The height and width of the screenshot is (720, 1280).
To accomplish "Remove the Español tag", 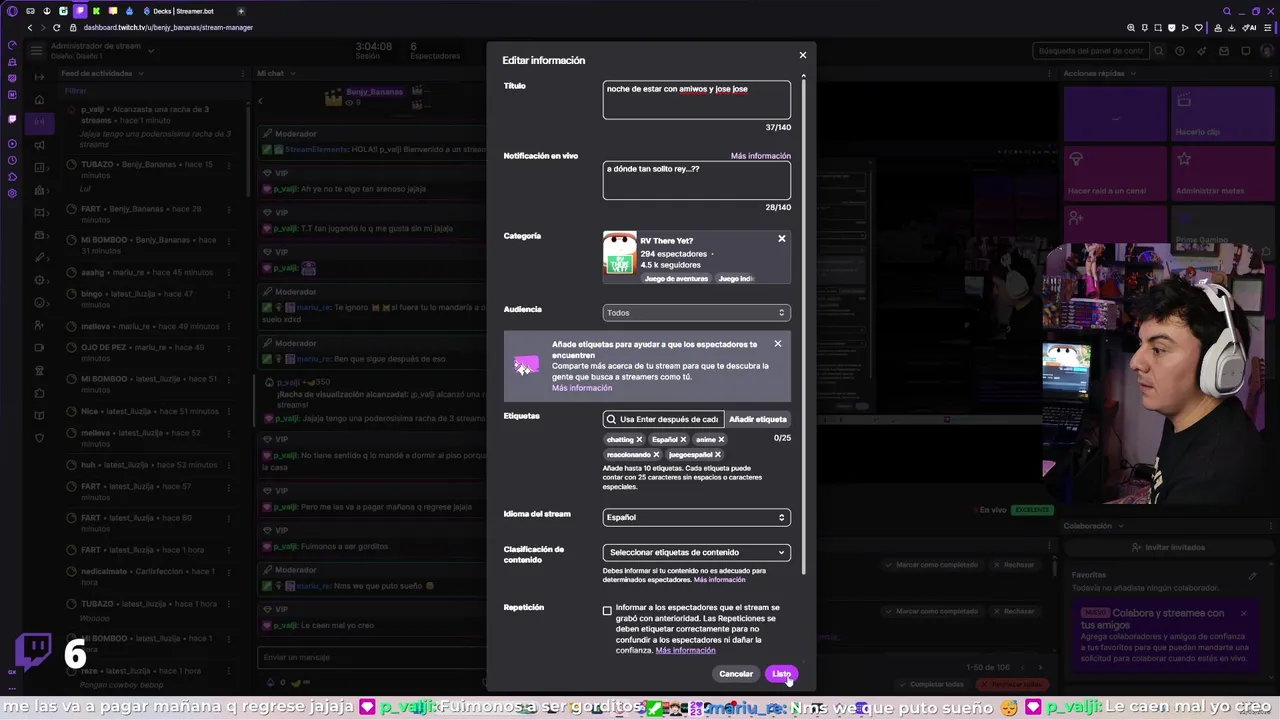I will [683, 440].
